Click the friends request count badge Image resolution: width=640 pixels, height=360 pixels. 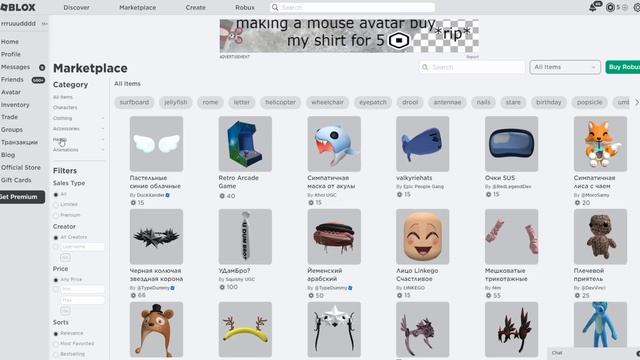[x=38, y=80]
